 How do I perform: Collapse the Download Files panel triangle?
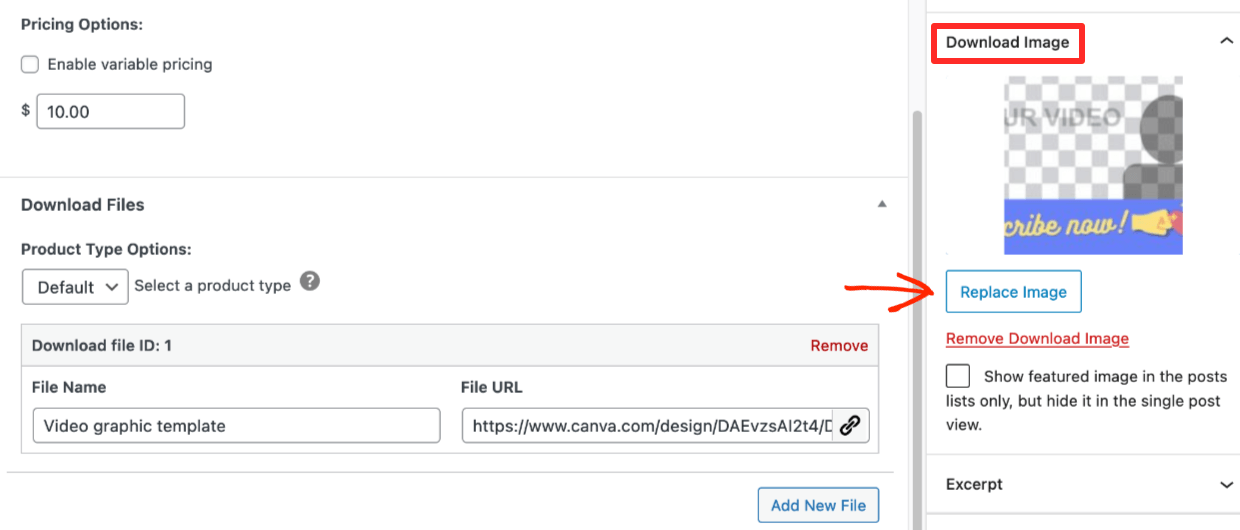click(882, 204)
